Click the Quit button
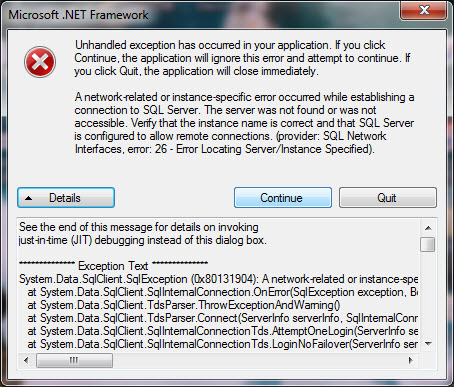This screenshot has width=454, height=387. (x=388, y=198)
